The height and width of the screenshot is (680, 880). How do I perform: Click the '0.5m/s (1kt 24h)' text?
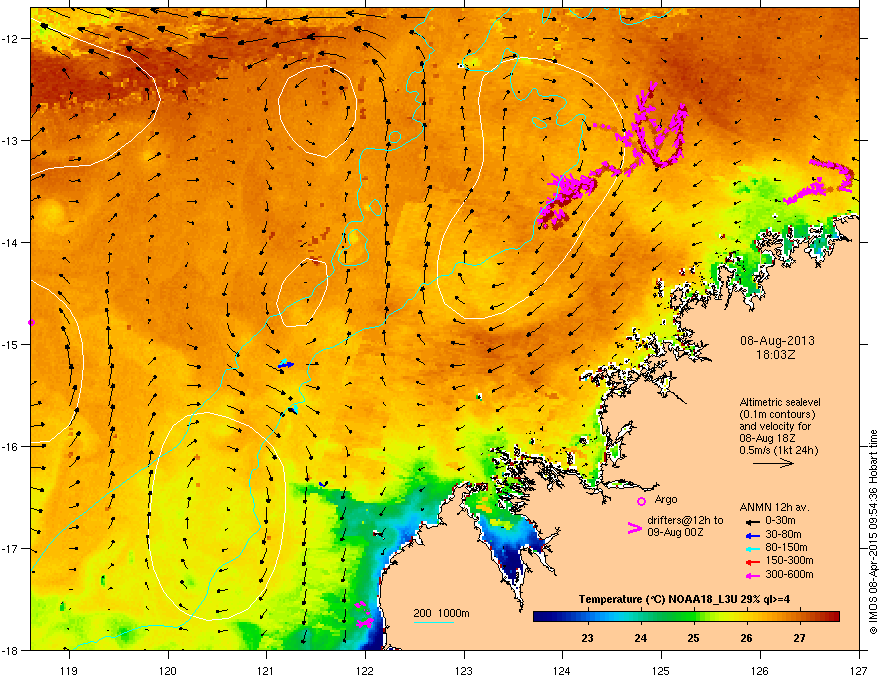point(778,450)
